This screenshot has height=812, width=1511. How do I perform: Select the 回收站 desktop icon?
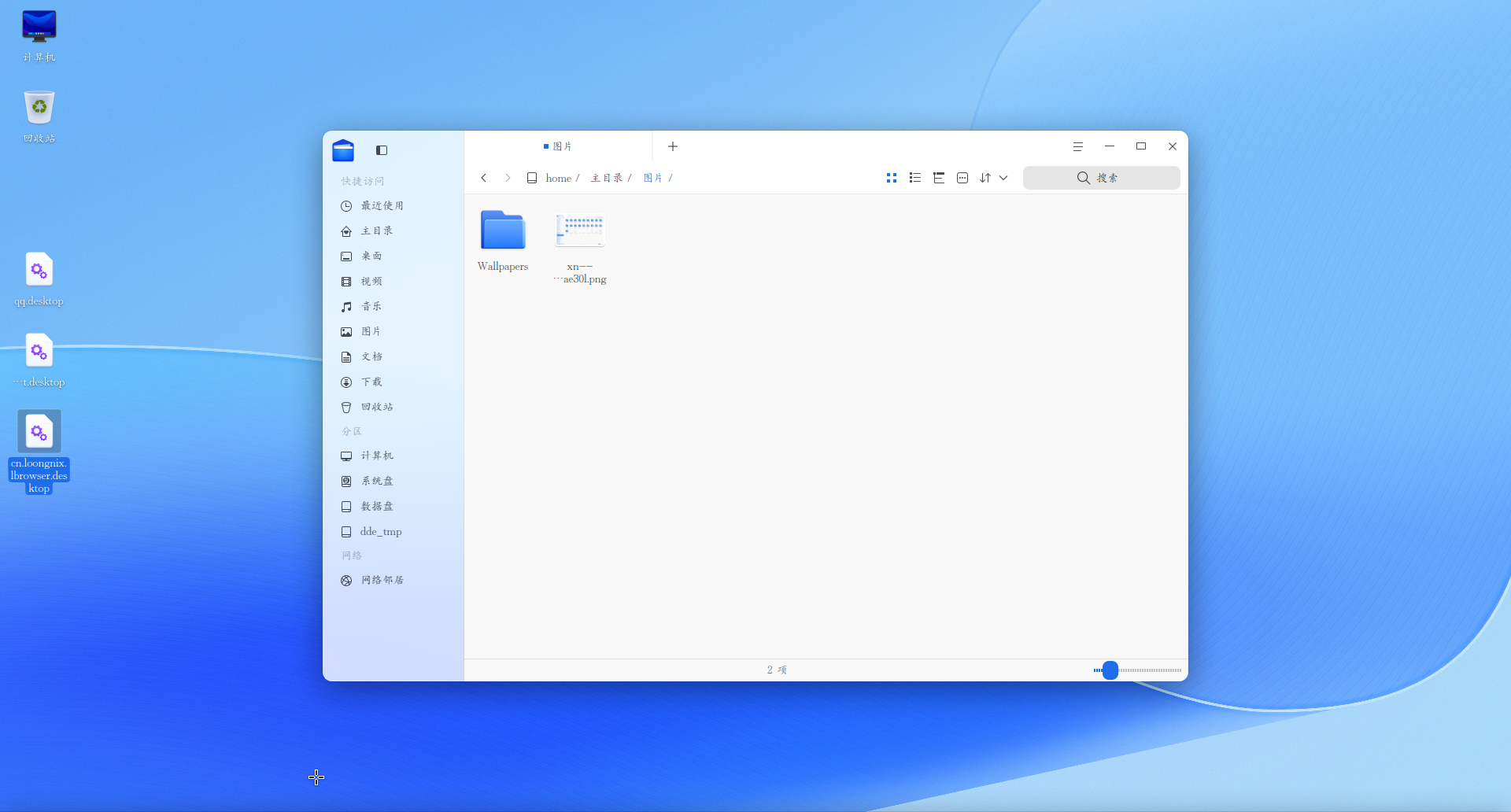[39, 116]
